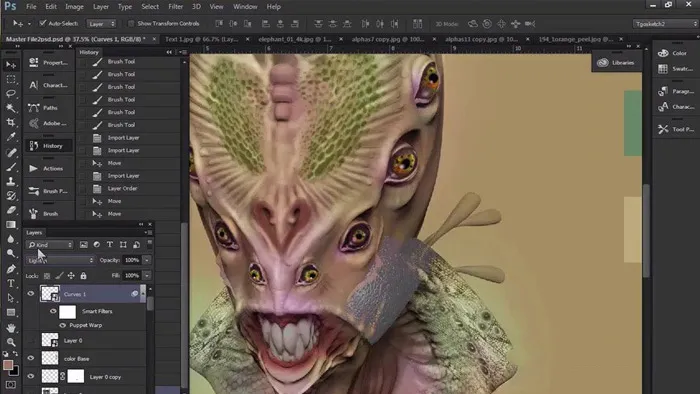
Task: Open the Swatches panel button
Action: (x=675, y=69)
